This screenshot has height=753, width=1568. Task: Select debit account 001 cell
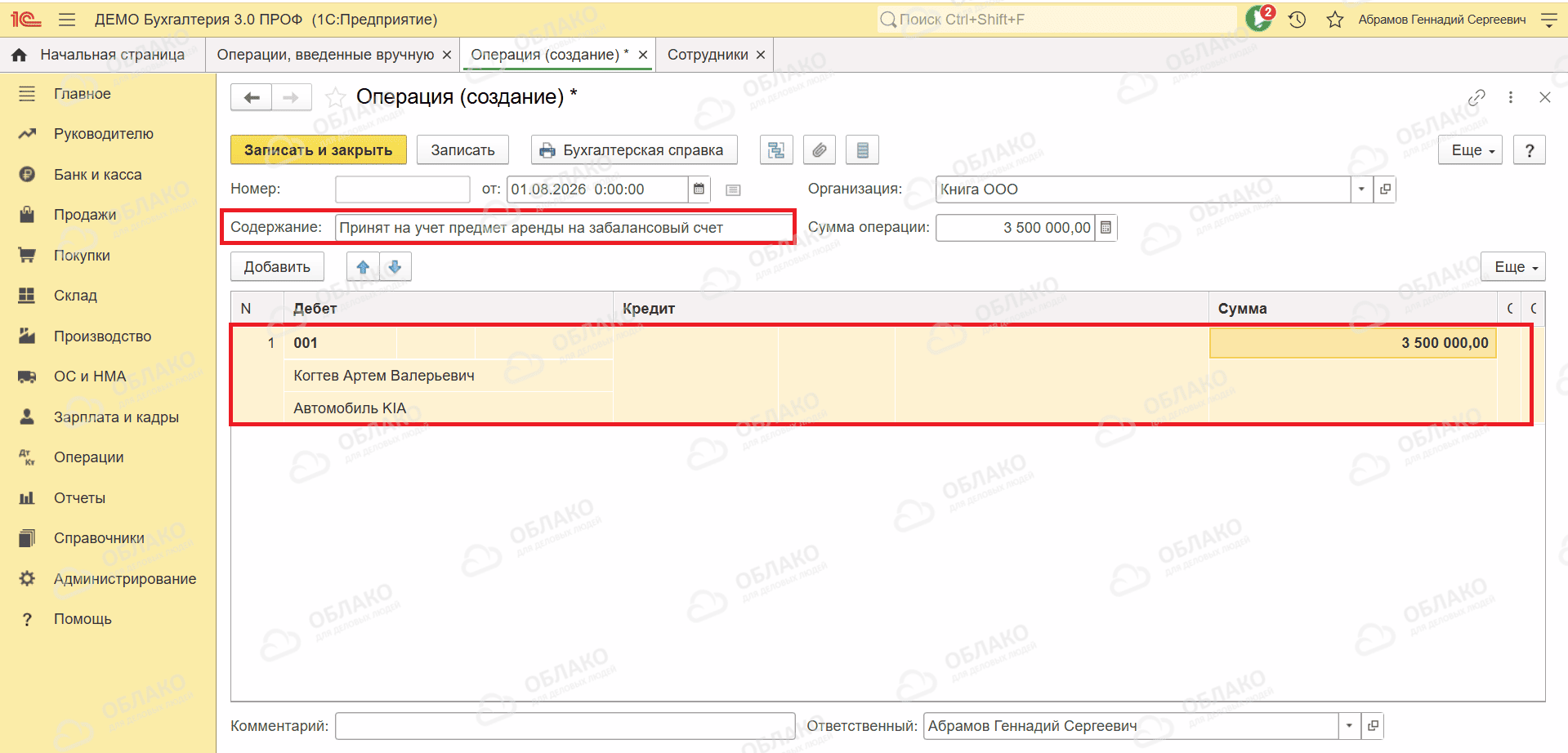point(342,343)
